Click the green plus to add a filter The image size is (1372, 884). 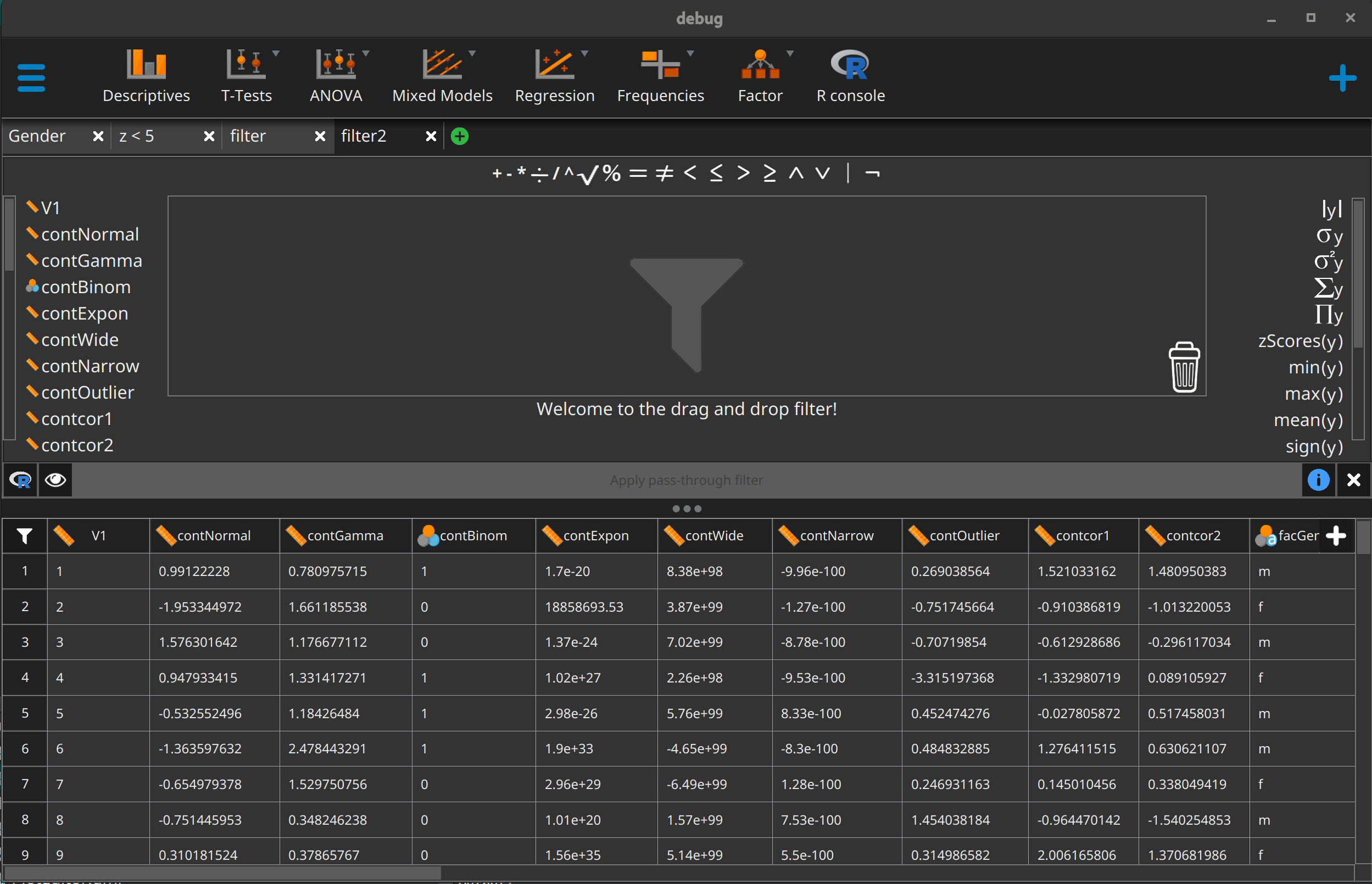click(459, 136)
